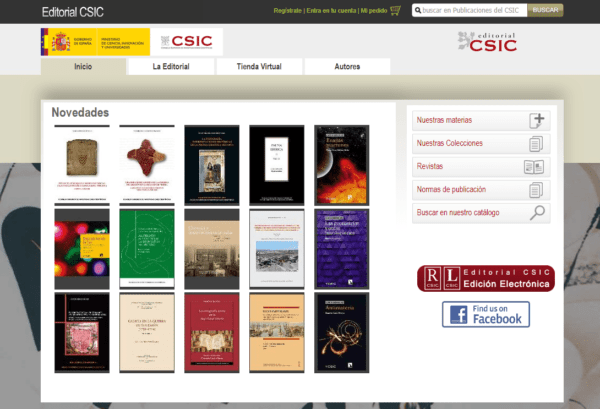
Task: Open the sepia building photo book cover
Action: [x=212, y=249]
